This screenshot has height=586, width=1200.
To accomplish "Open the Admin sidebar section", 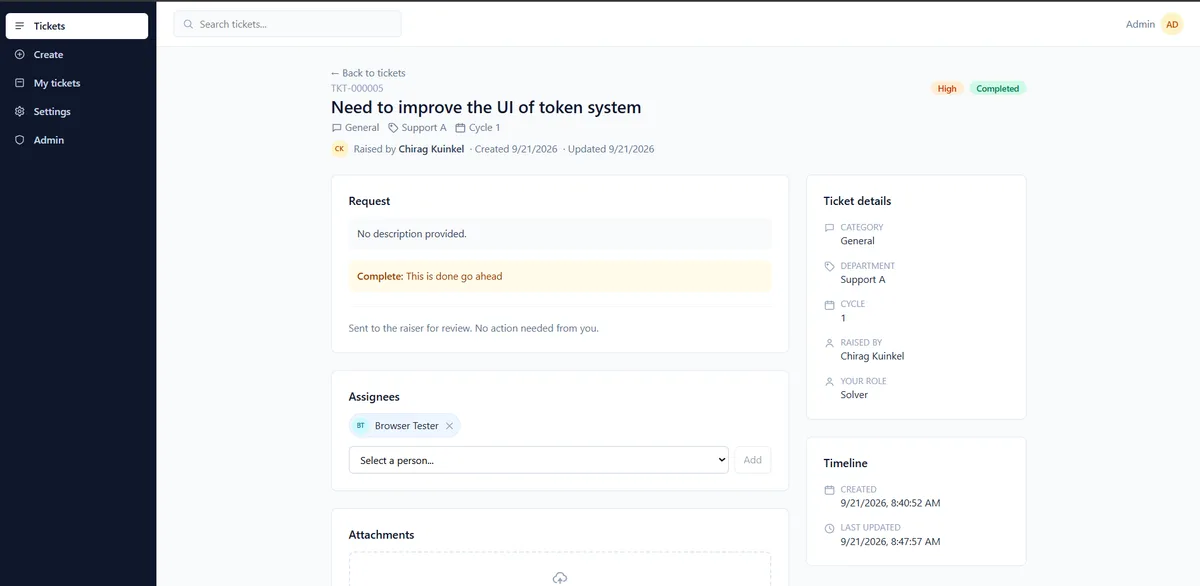I will click(x=77, y=140).
